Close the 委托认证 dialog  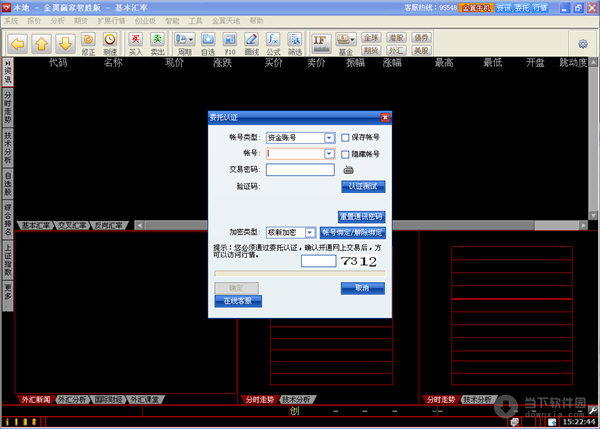click(x=385, y=117)
